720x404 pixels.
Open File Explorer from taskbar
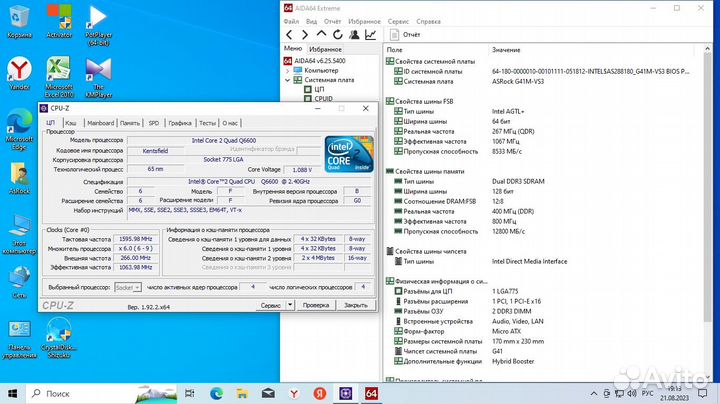[x=242, y=393]
